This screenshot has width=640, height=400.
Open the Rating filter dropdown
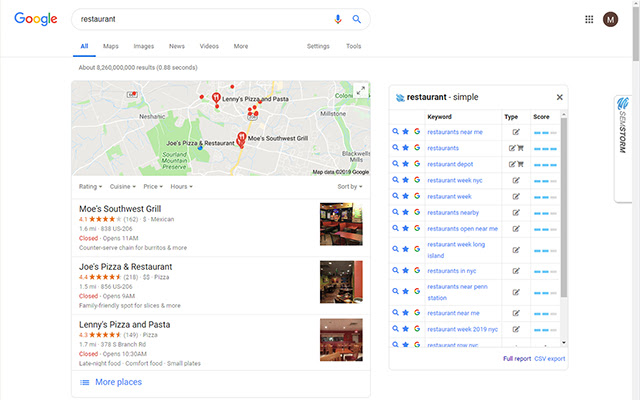[90, 187]
